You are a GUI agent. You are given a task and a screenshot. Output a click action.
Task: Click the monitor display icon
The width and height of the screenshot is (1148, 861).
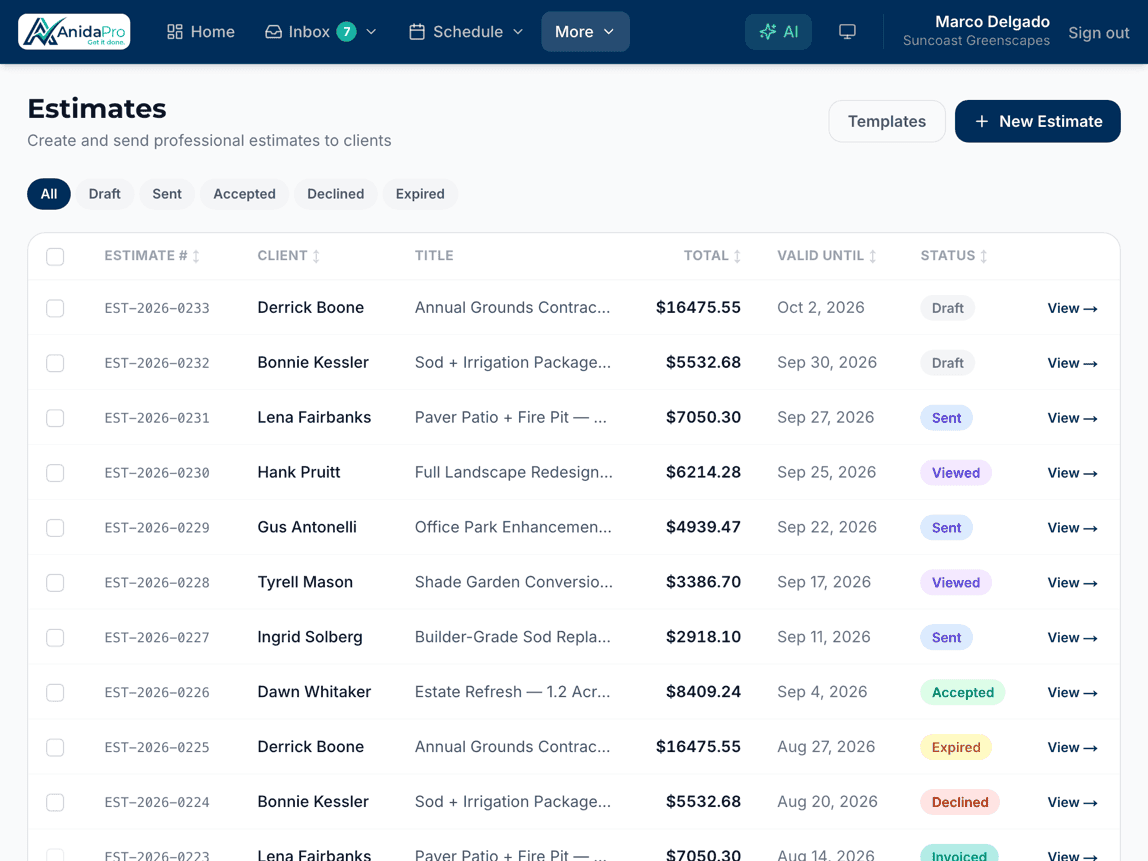click(847, 31)
